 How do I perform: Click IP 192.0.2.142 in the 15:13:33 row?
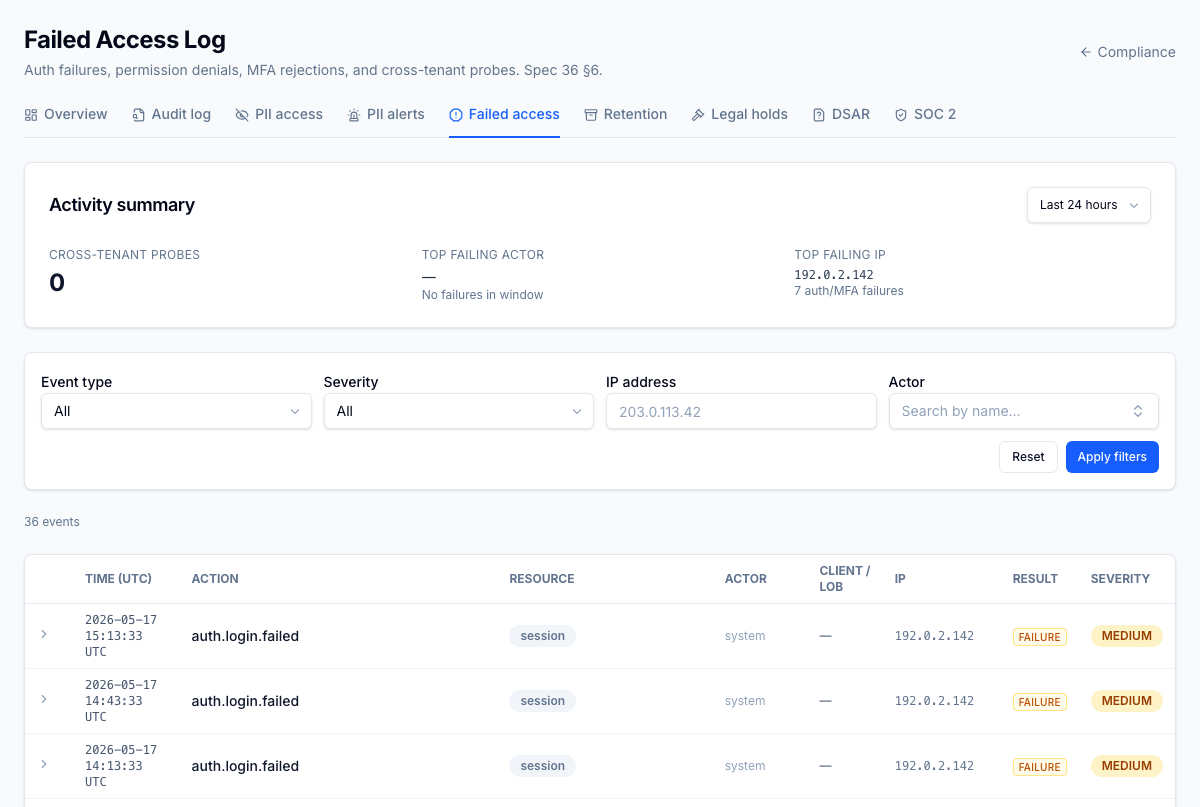pyautogui.click(x=934, y=636)
